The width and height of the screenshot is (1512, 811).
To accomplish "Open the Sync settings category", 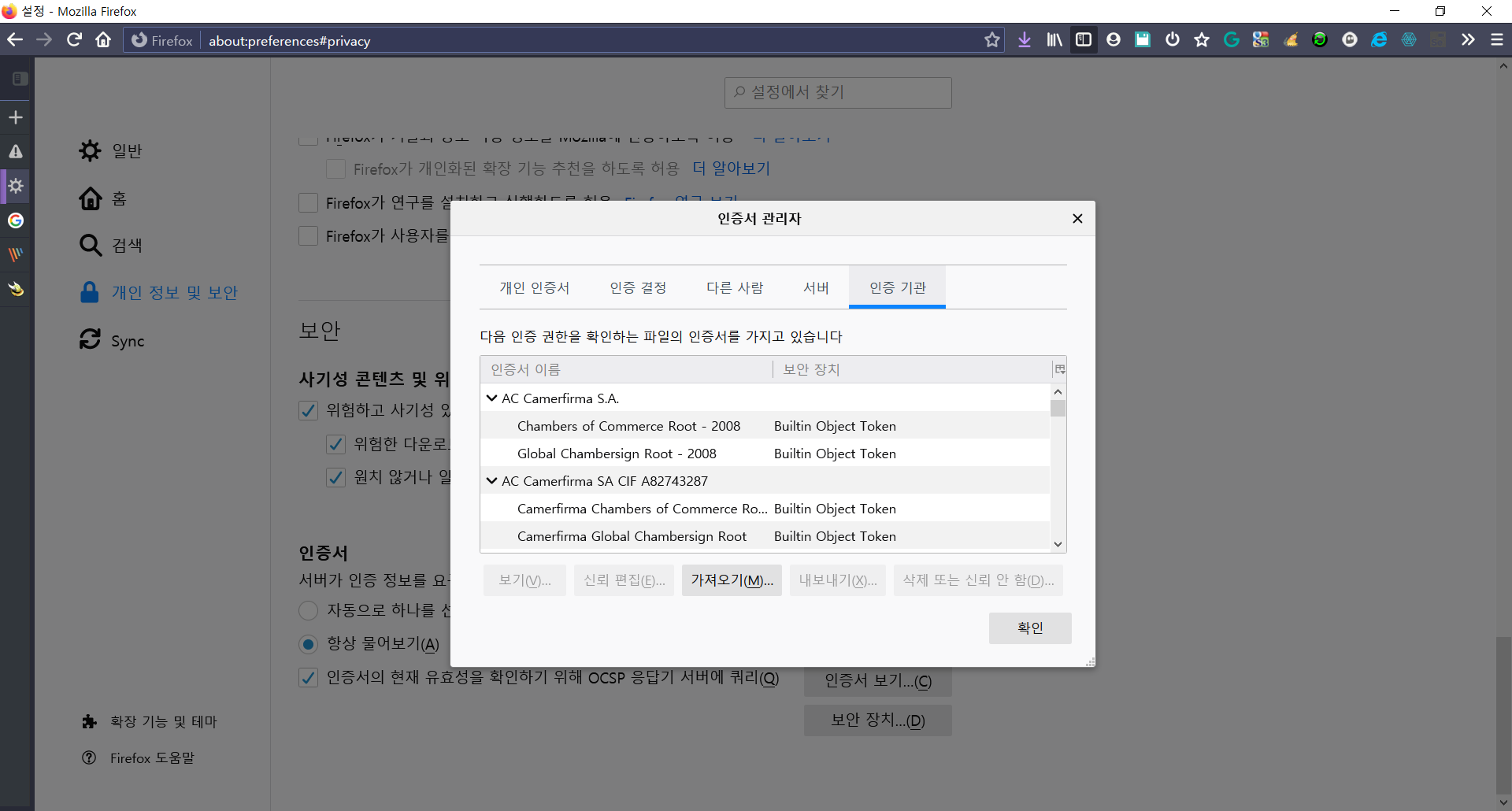I will pos(111,341).
